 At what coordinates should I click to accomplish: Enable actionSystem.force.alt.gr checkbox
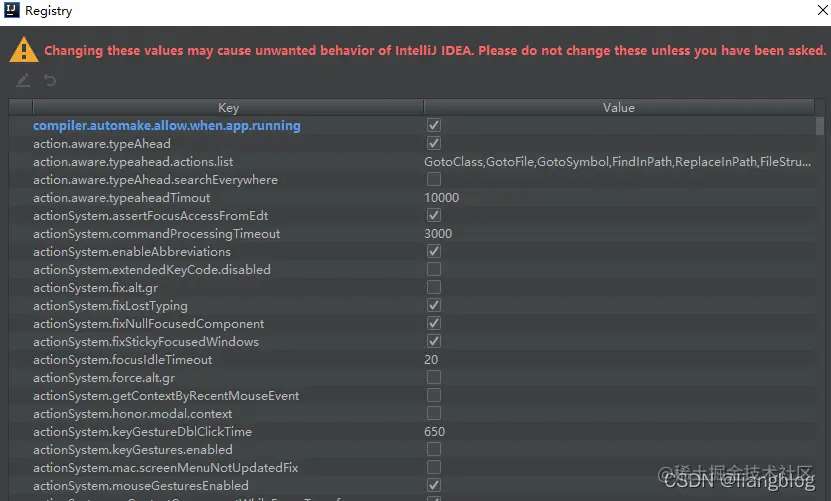click(434, 377)
